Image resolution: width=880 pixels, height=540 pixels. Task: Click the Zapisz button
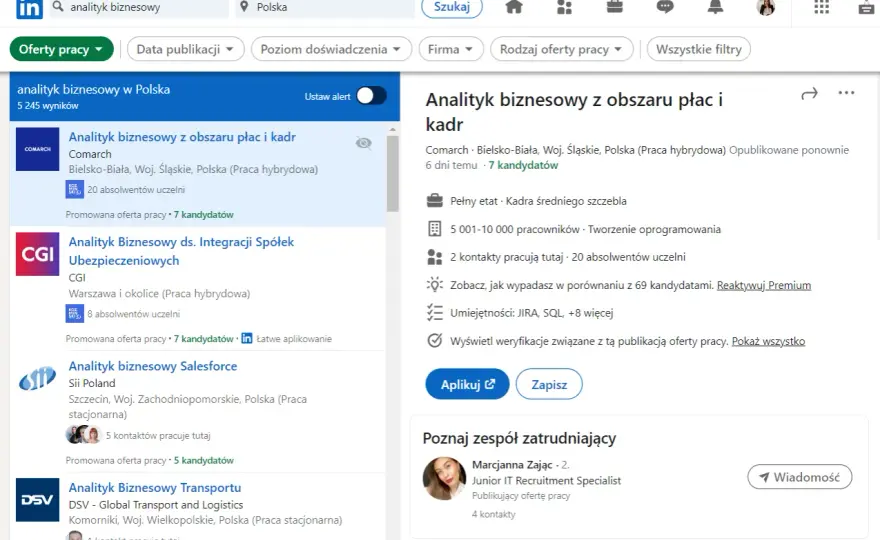[549, 385]
